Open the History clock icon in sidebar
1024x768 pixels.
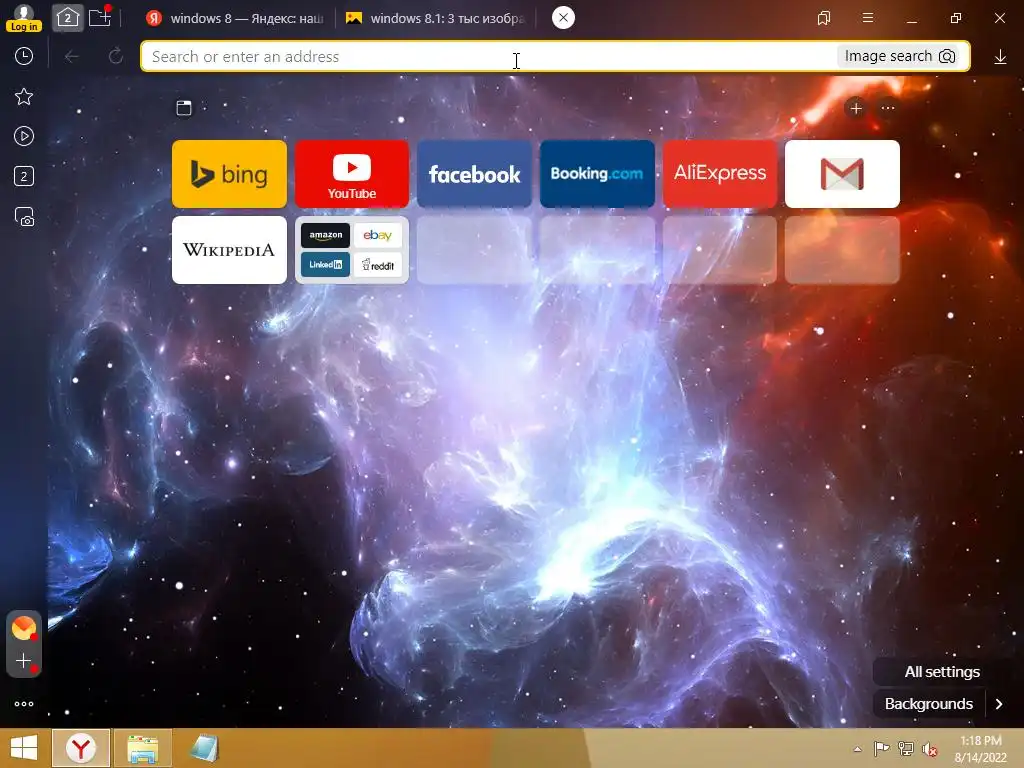pyautogui.click(x=24, y=56)
